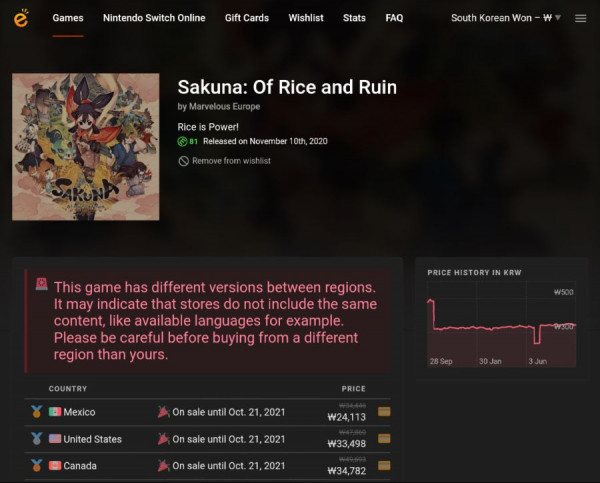Click the 28 Sep chart axis label

tap(441, 361)
